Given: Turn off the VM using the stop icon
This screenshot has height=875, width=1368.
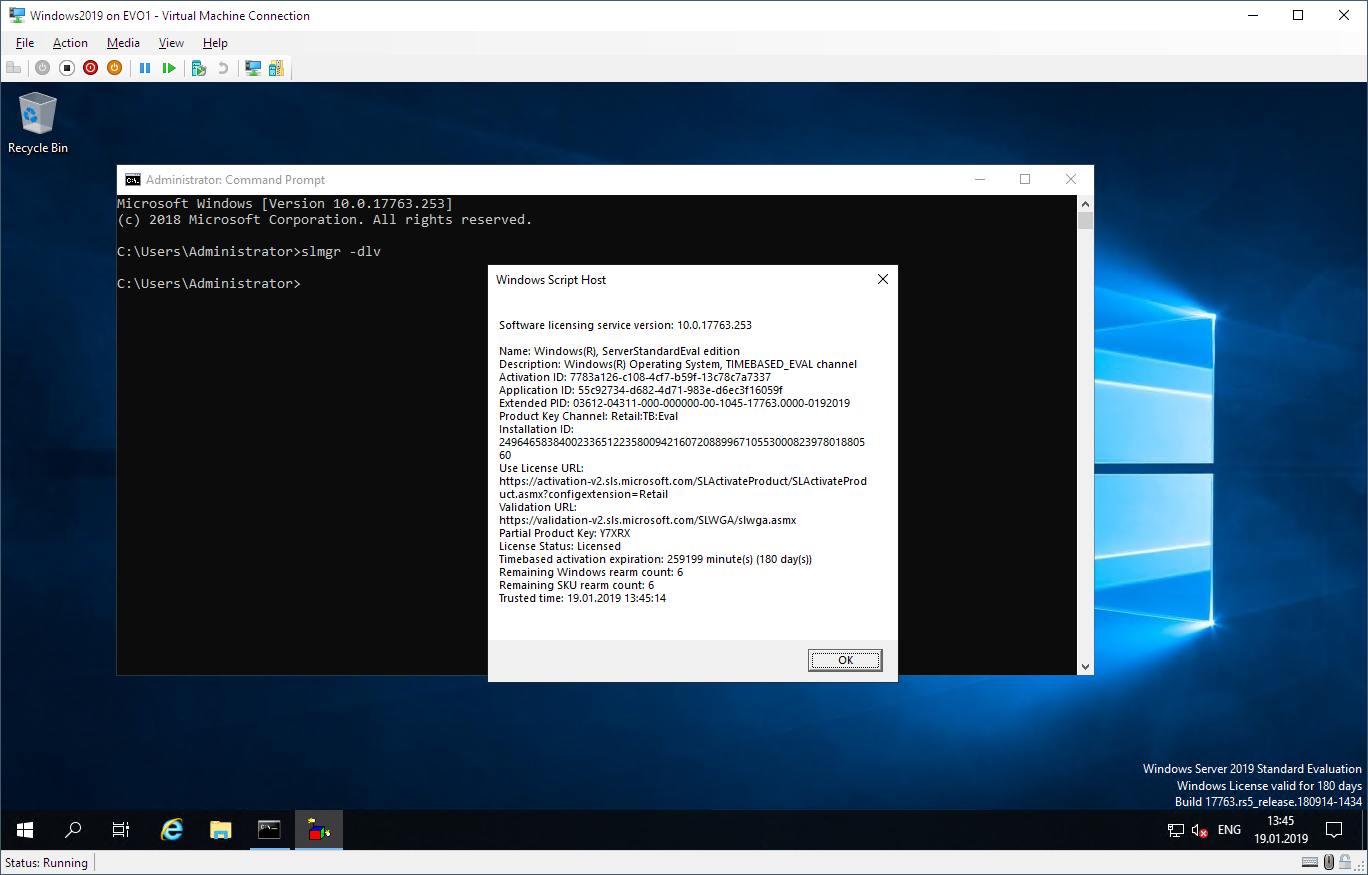Looking at the screenshot, I should click(65, 67).
